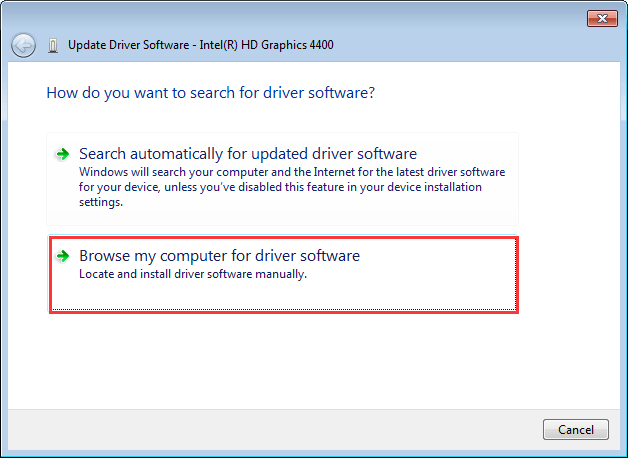
Task: Click the back arrow button
Action: click(23, 45)
